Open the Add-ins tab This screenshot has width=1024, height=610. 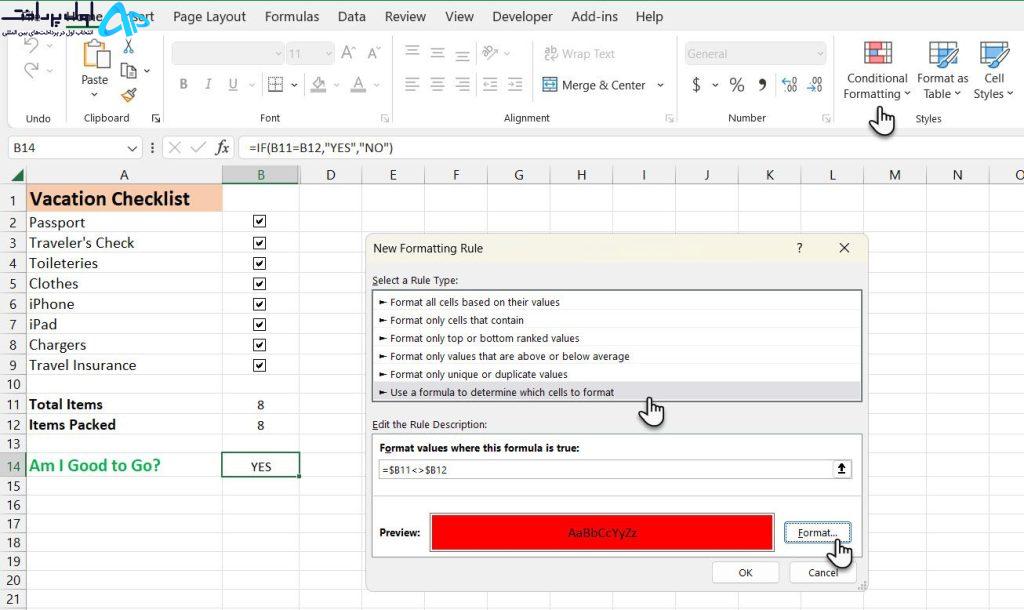(x=594, y=16)
